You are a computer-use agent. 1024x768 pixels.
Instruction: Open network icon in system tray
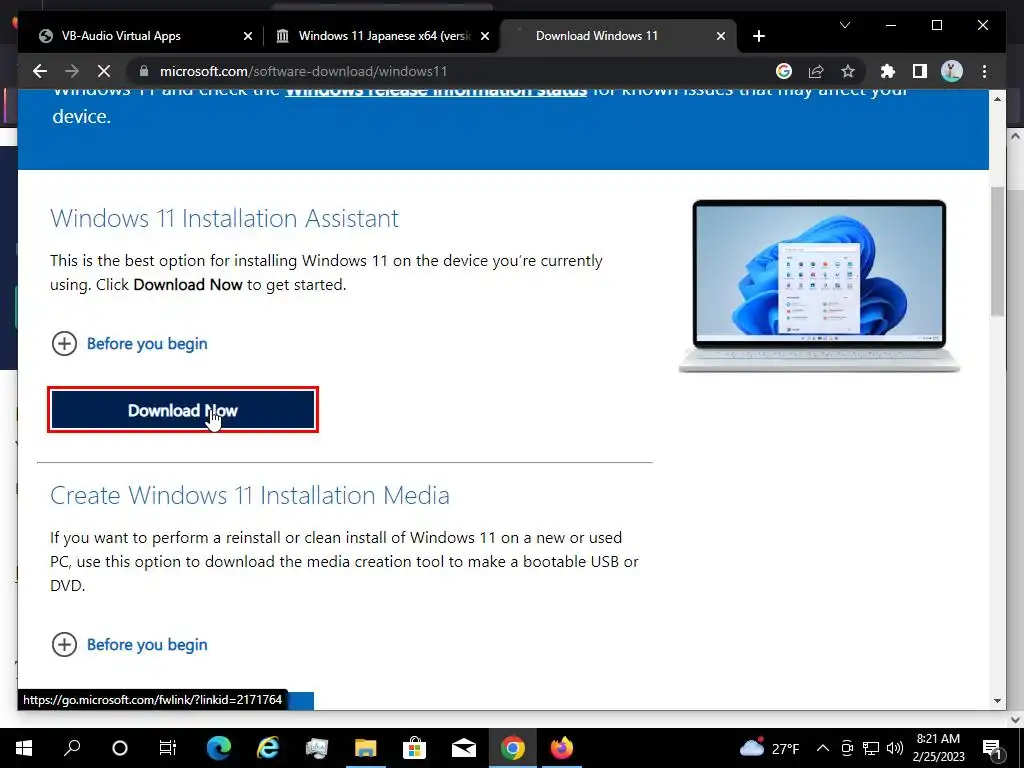(871, 748)
